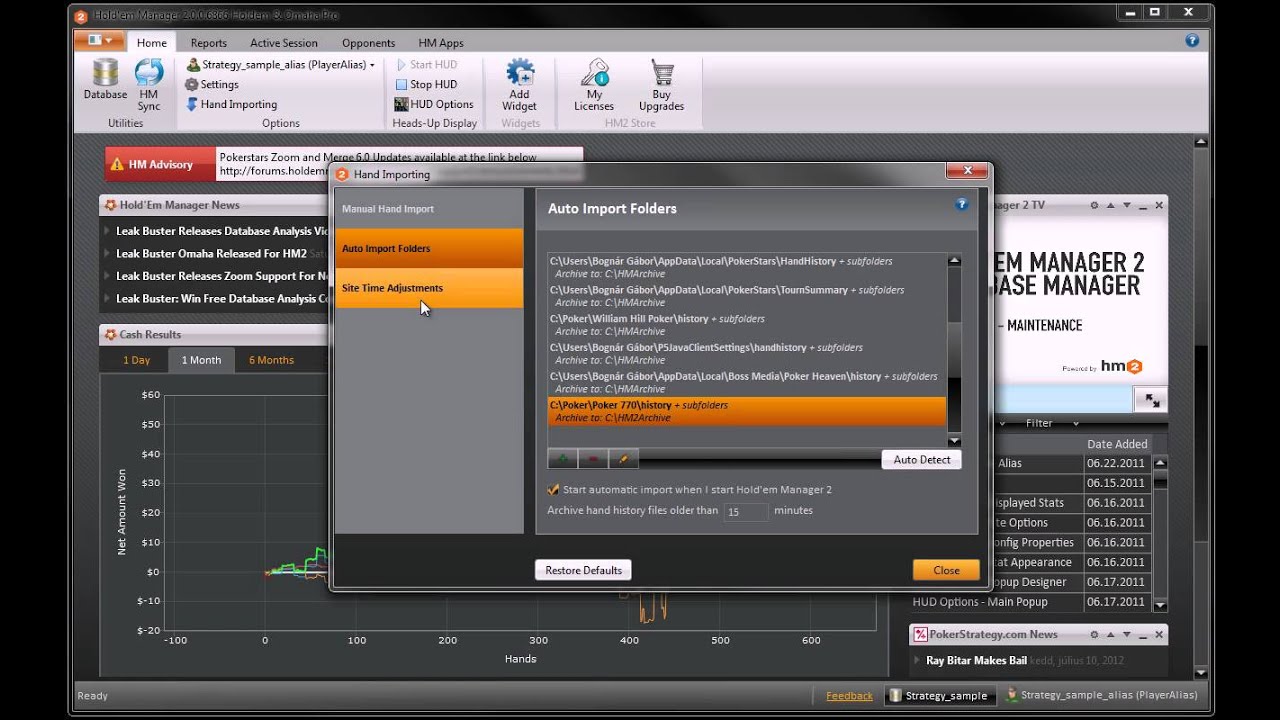Select the Poker 770 history folder entry

pos(746,411)
